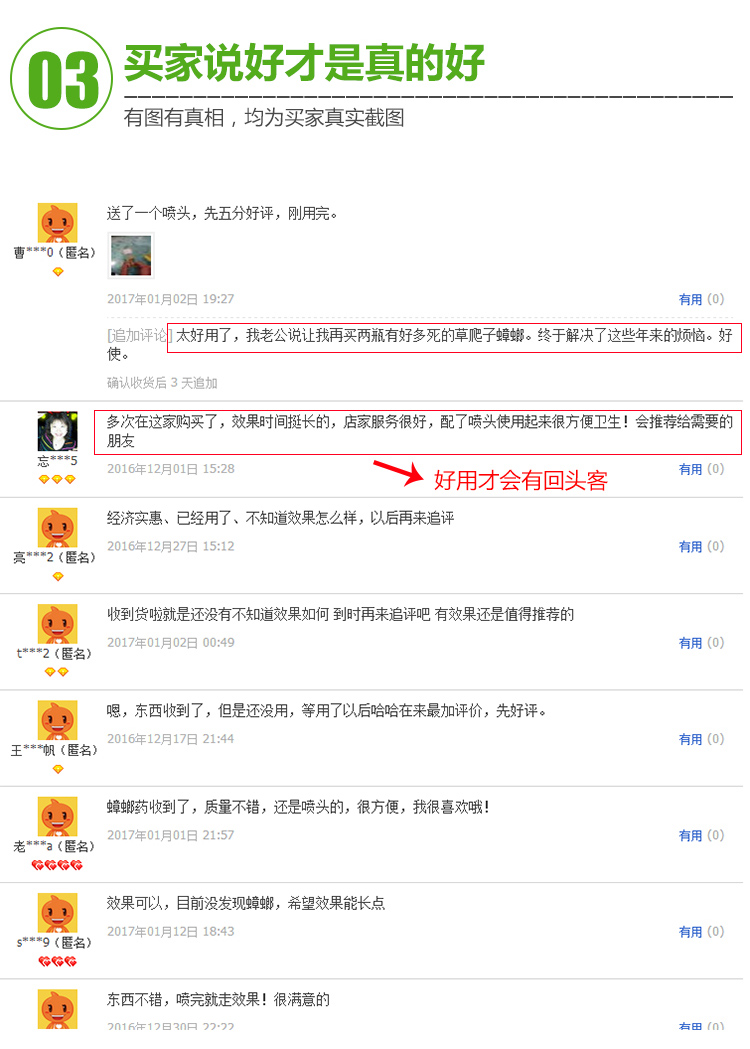750x1049 pixels.
Task: Click avatar of user 曹***0
Action: [x=58, y=223]
